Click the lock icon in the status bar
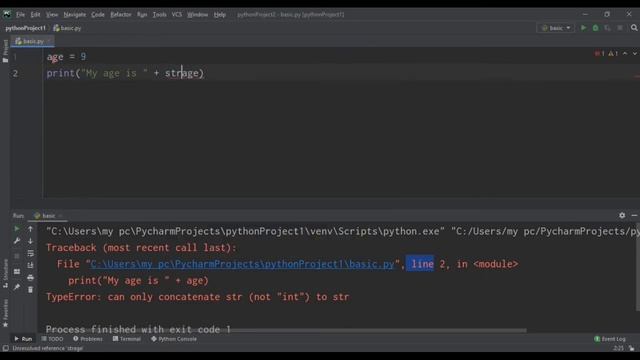Screen dimensions: 640x360 pyautogui.click(x=632, y=348)
